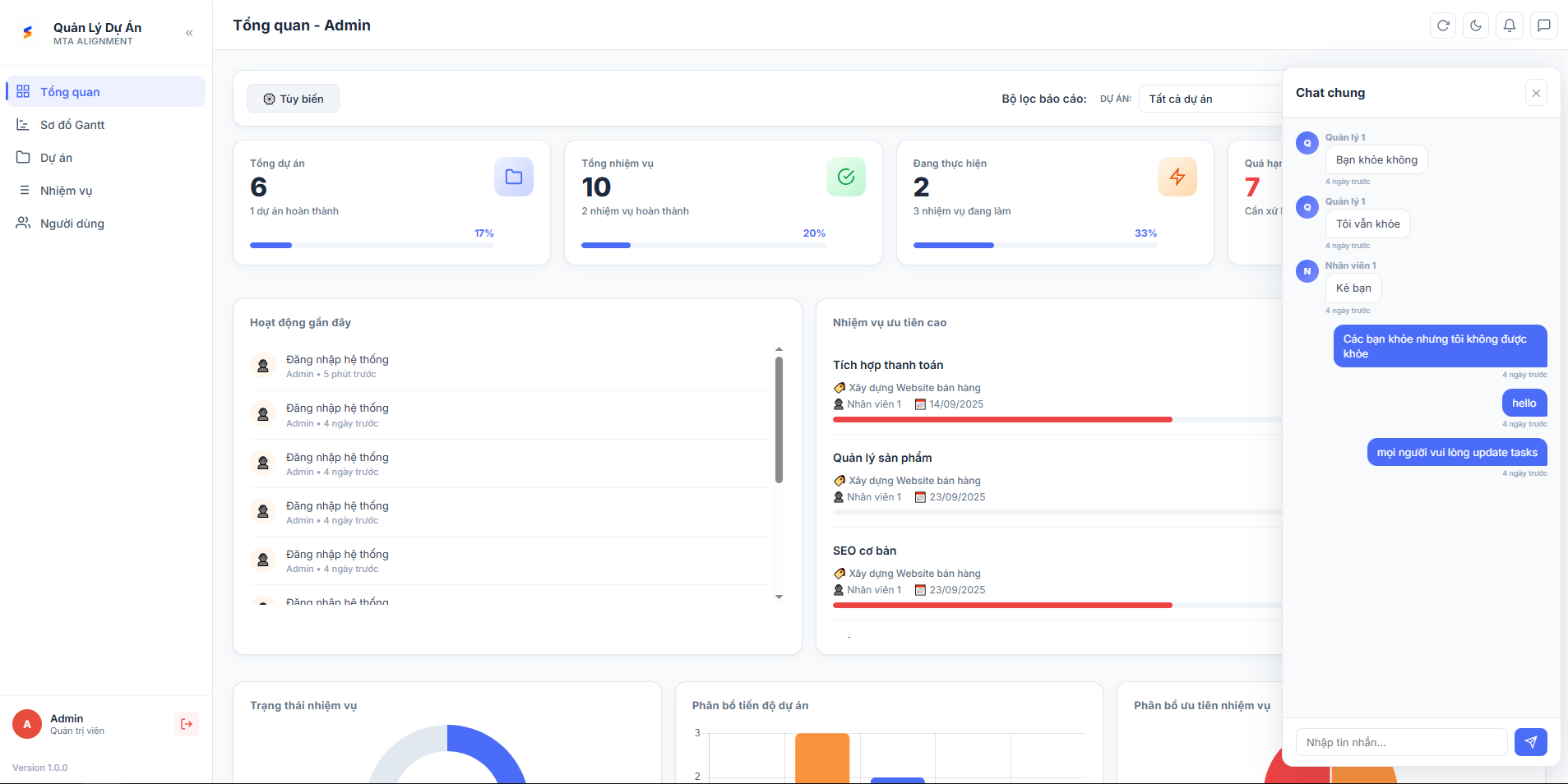Open the Sơ đồ Gantt page
Viewport: 1568px width, 784px height.
coord(106,125)
